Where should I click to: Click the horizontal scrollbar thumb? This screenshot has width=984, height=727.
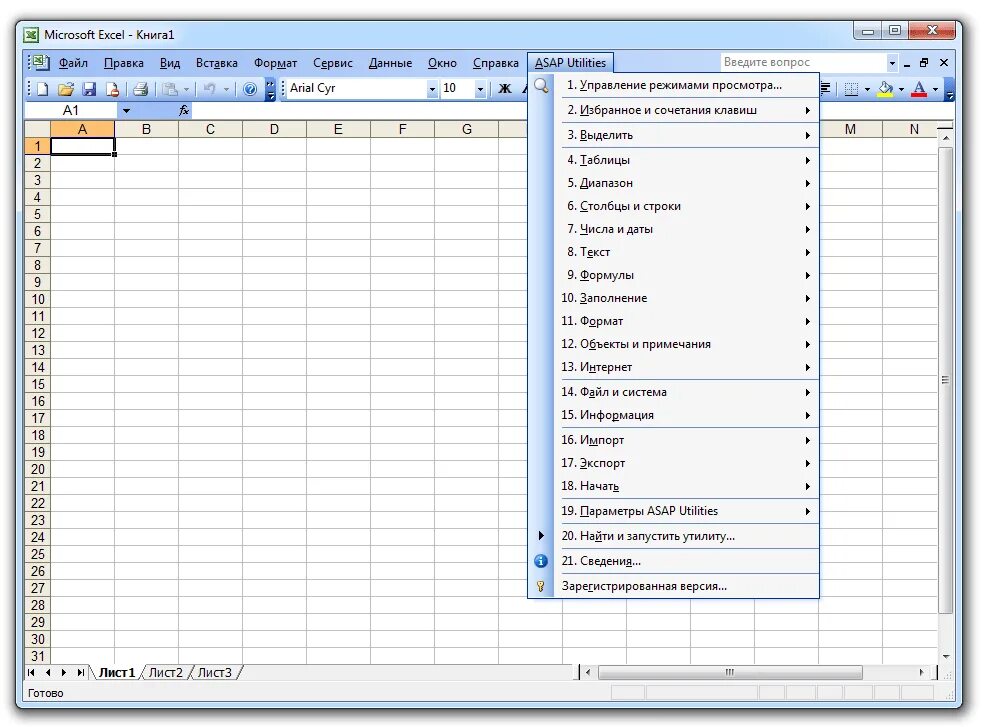(x=730, y=673)
